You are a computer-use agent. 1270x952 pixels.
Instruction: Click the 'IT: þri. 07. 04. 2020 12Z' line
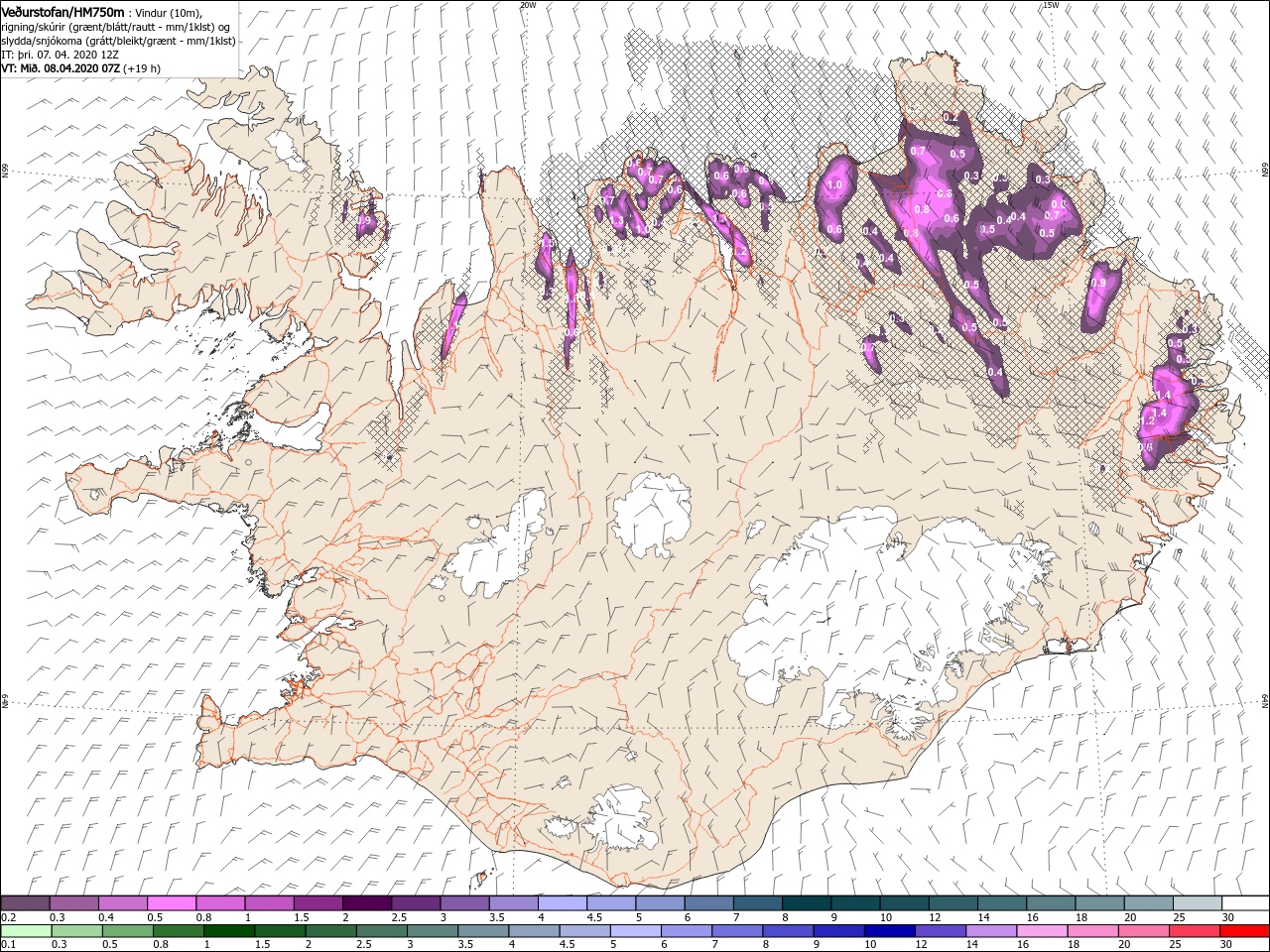tap(60, 55)
